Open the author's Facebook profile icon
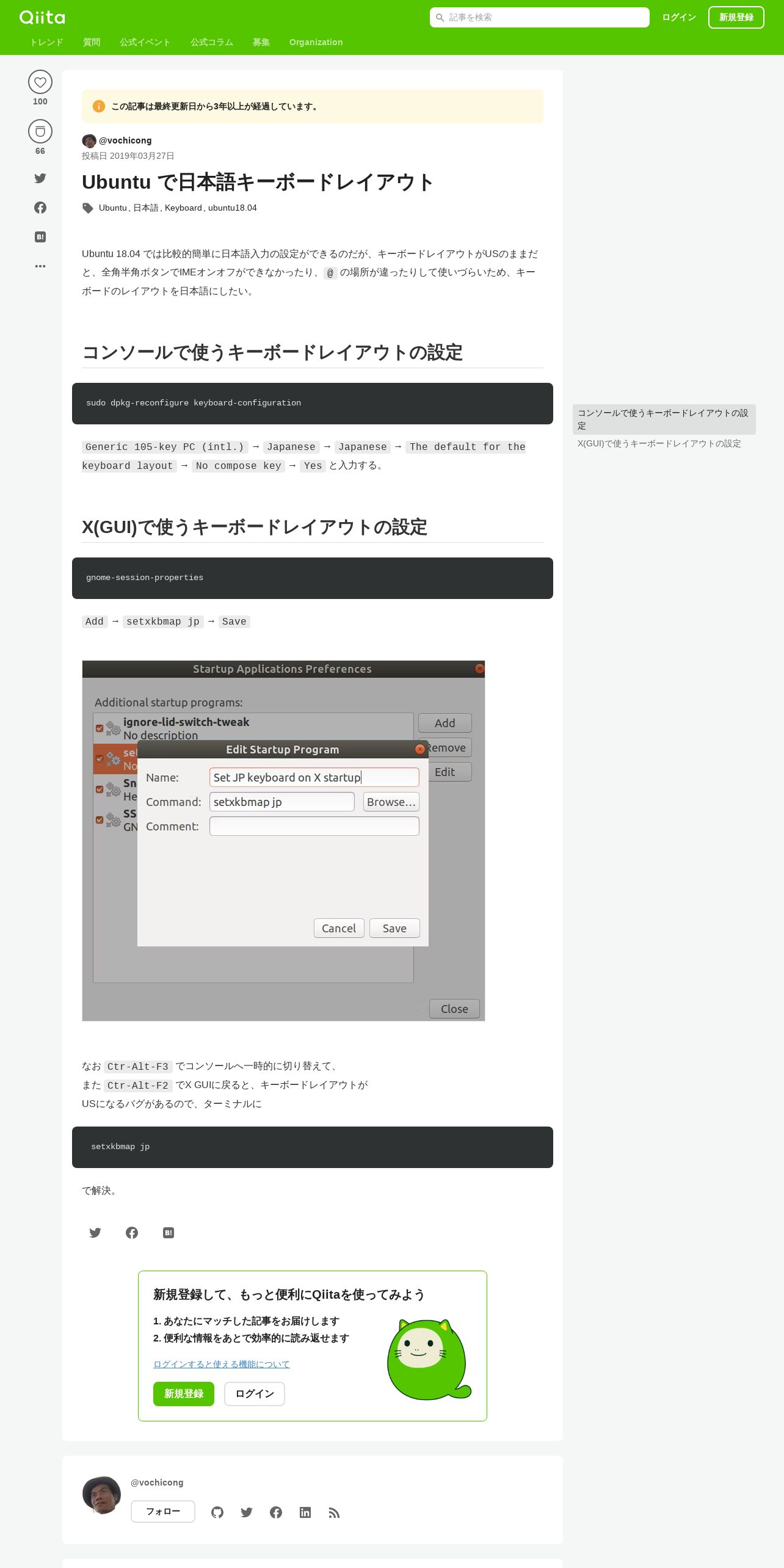This screenshot has height=1568, width=784. pos(276,1512)
